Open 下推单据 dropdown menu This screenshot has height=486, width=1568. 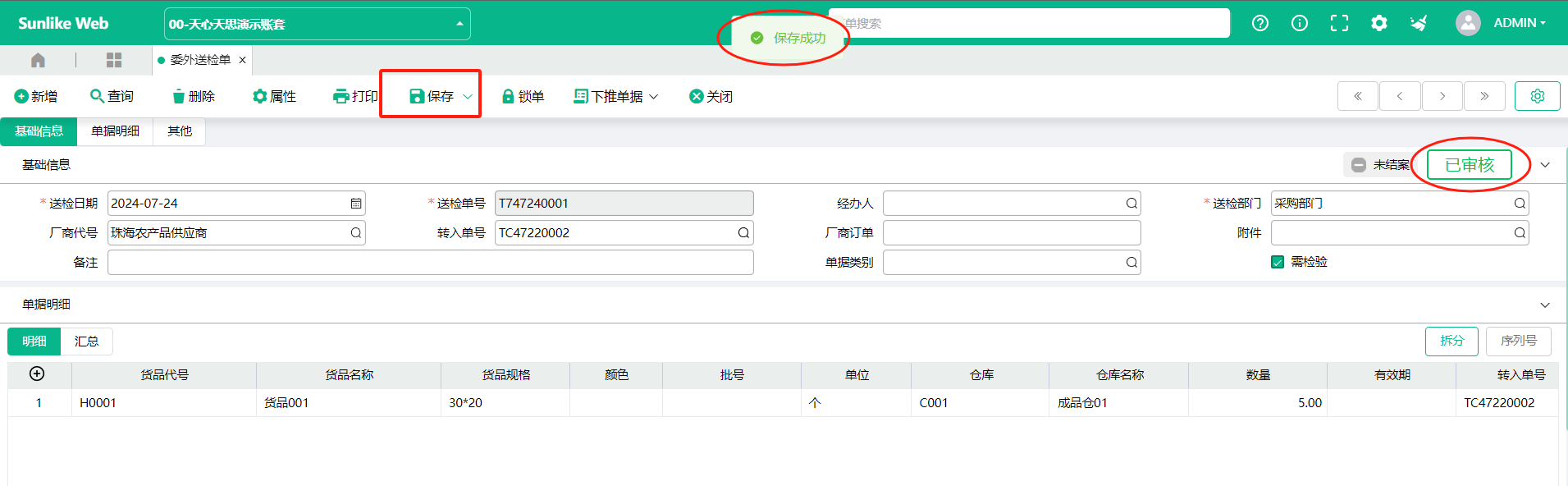pyautogui.click(x=615, y=96)
